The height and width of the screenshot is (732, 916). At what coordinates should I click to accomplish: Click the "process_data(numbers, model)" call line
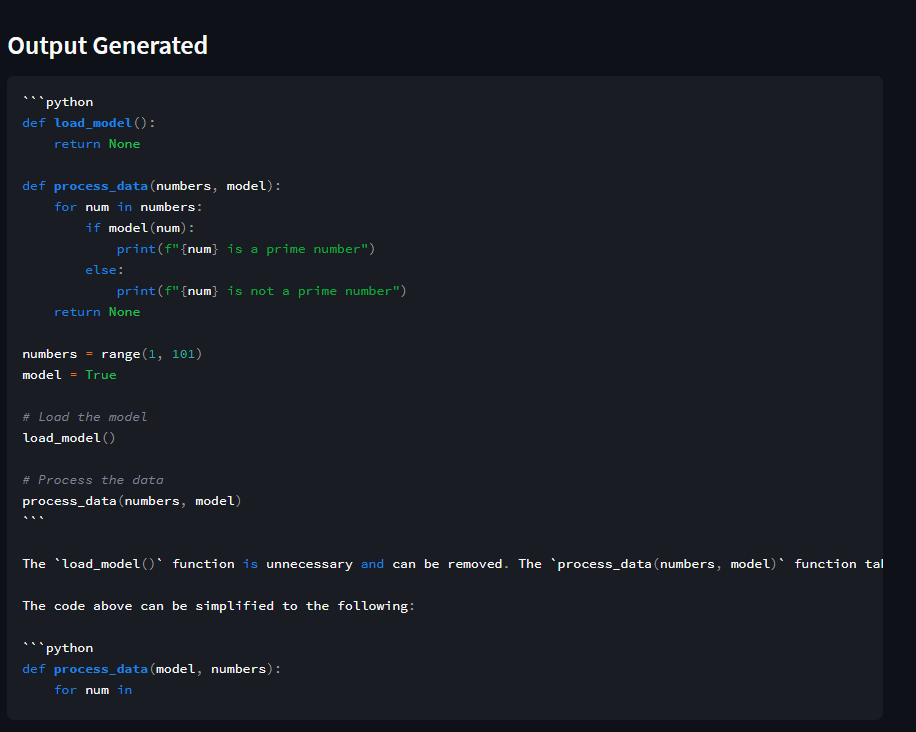coord(132,501)
